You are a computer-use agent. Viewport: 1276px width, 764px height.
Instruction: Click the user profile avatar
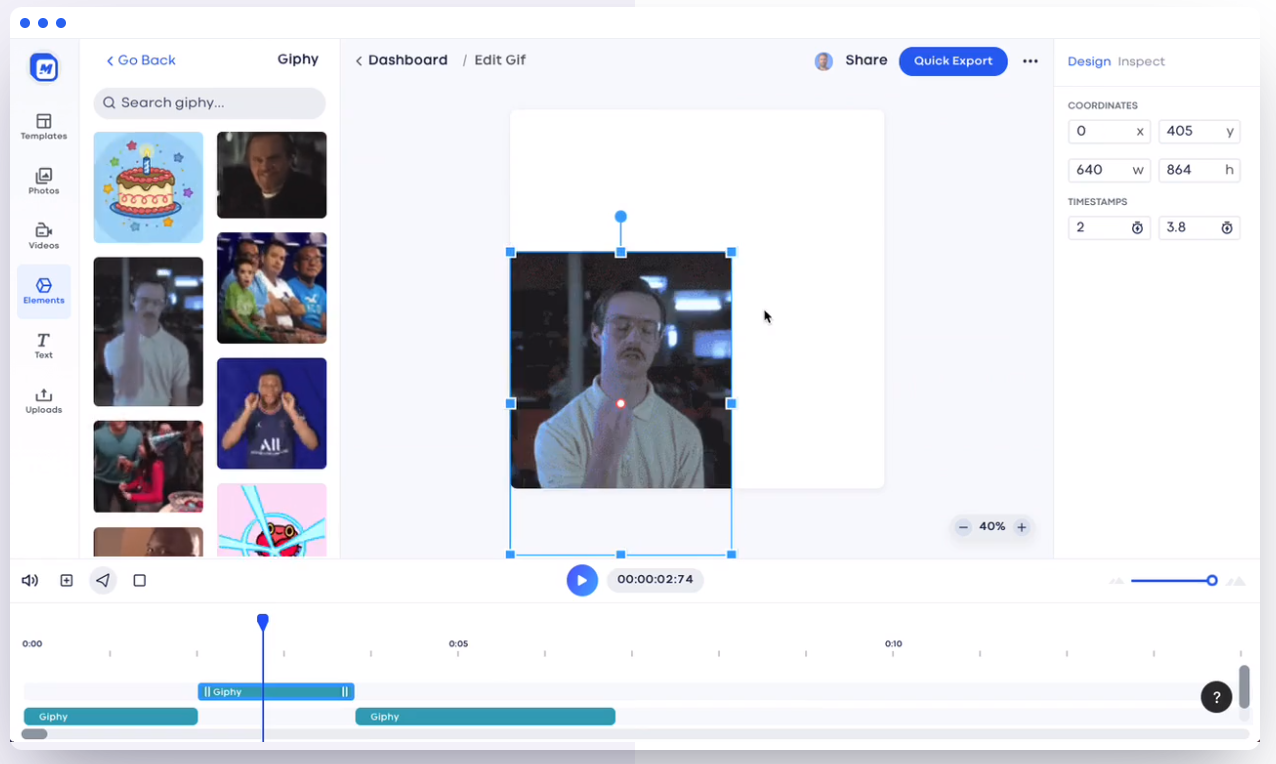(824, 61)
